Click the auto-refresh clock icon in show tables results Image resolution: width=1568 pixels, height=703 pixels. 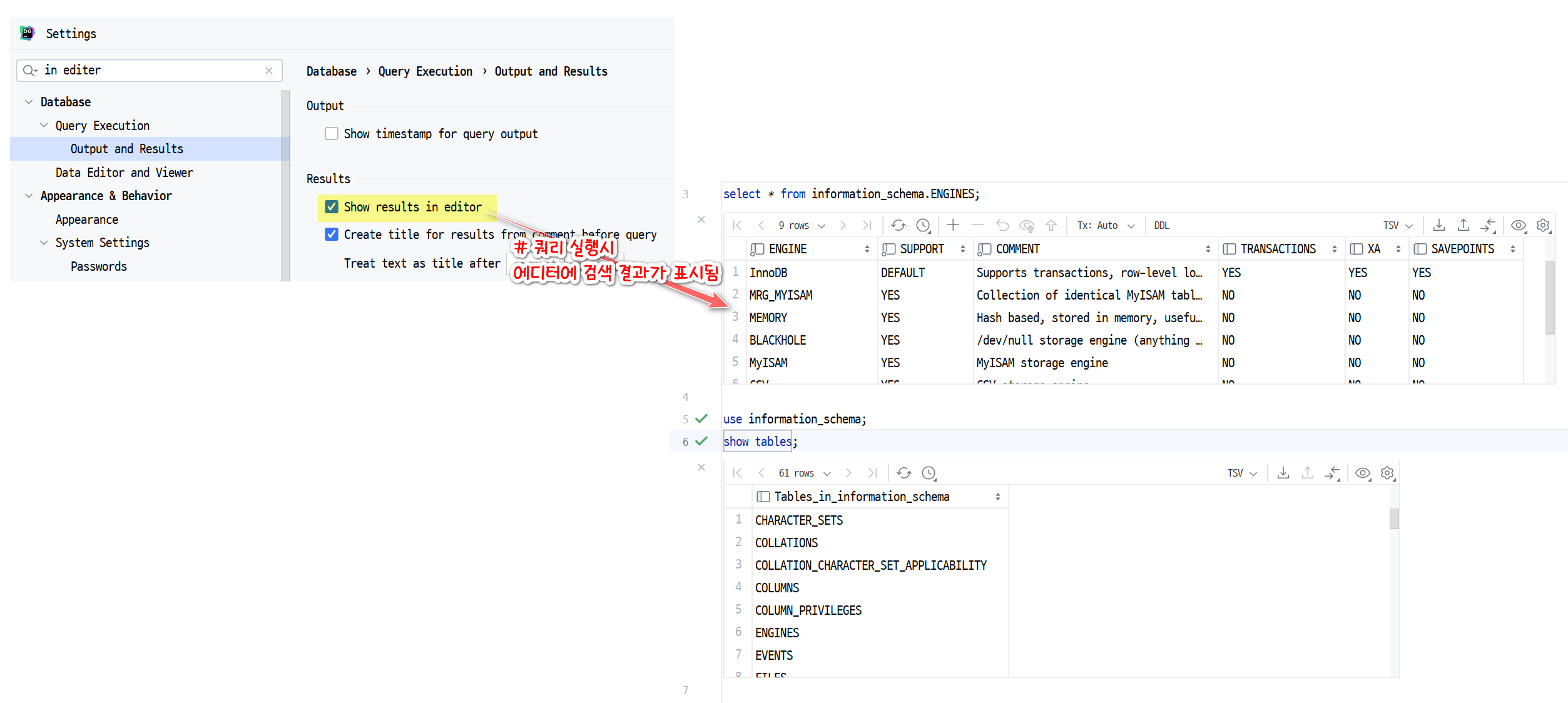click(x=929, y=473)
